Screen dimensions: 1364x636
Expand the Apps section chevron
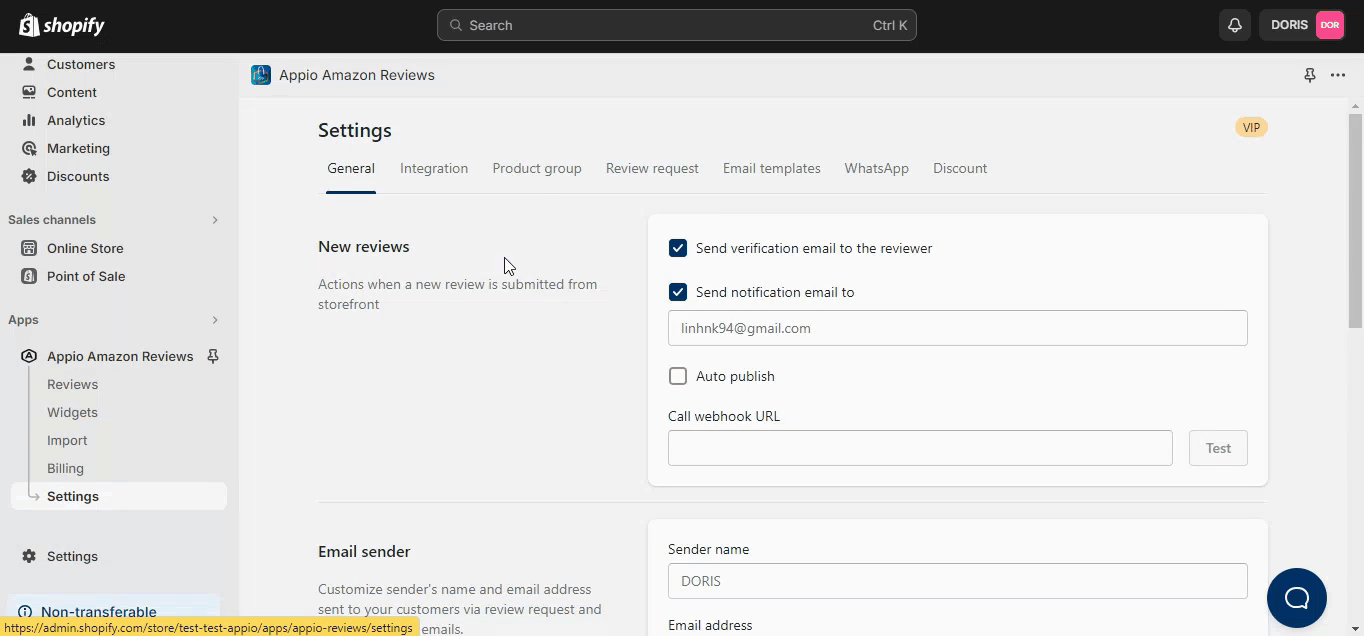[x=214, y=320]
